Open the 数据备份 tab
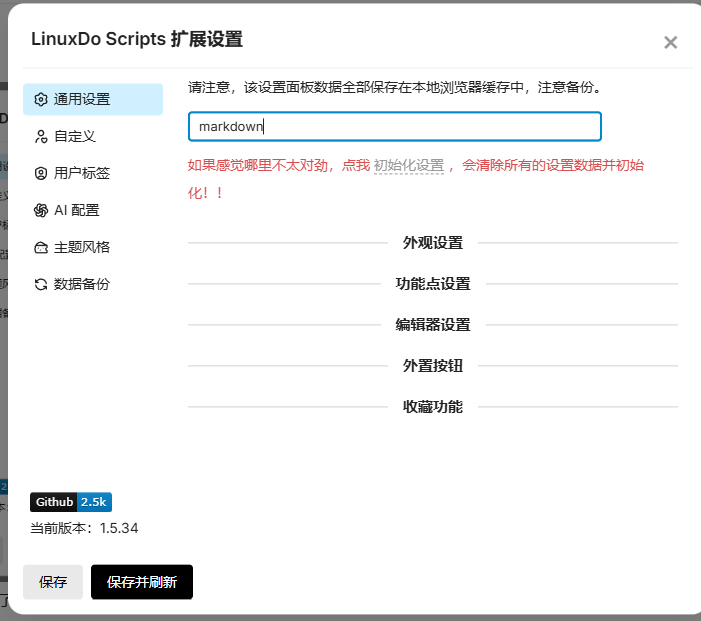The height and width of the screenshot is (621, 701). coord(93,284)
